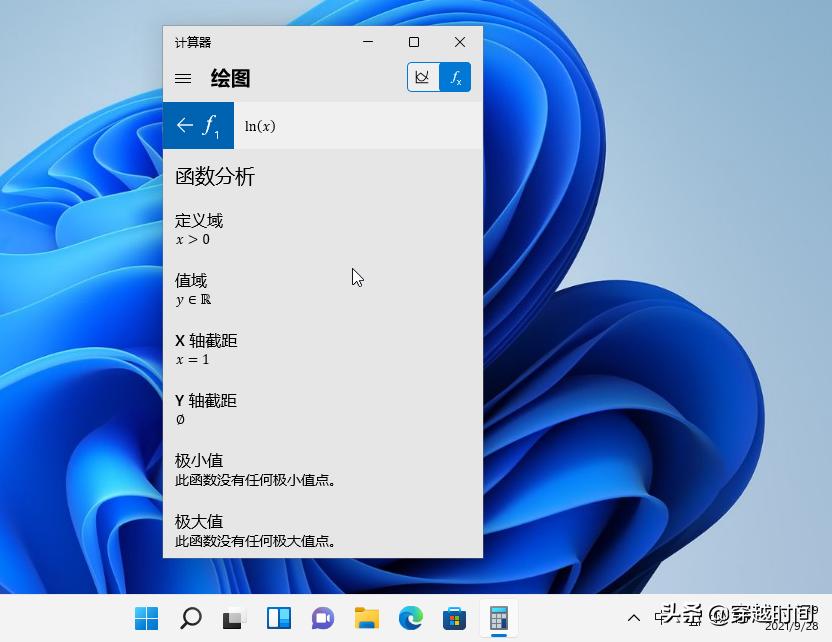
Task: Expand hidden system tray icons
Action: [633, 619]
